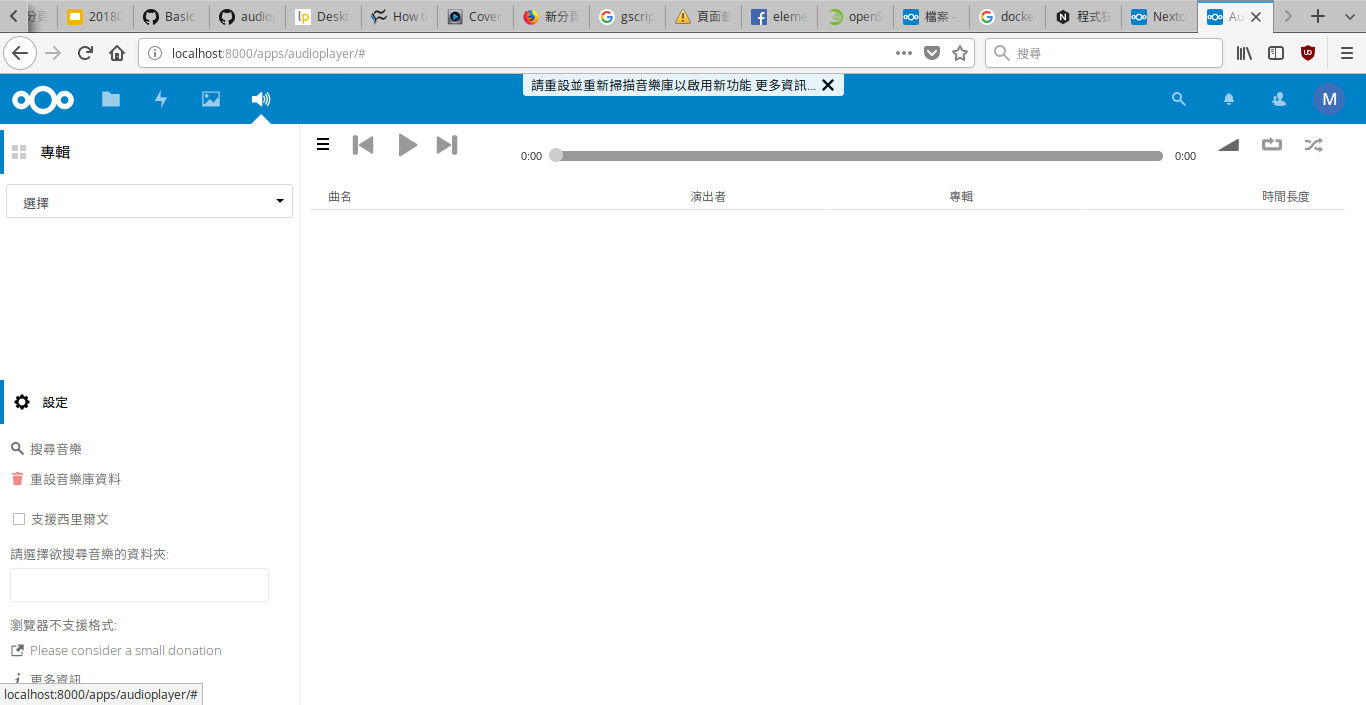Skip to the next track
This screenshot has height=705, width=1366.
tap(447, 145)
